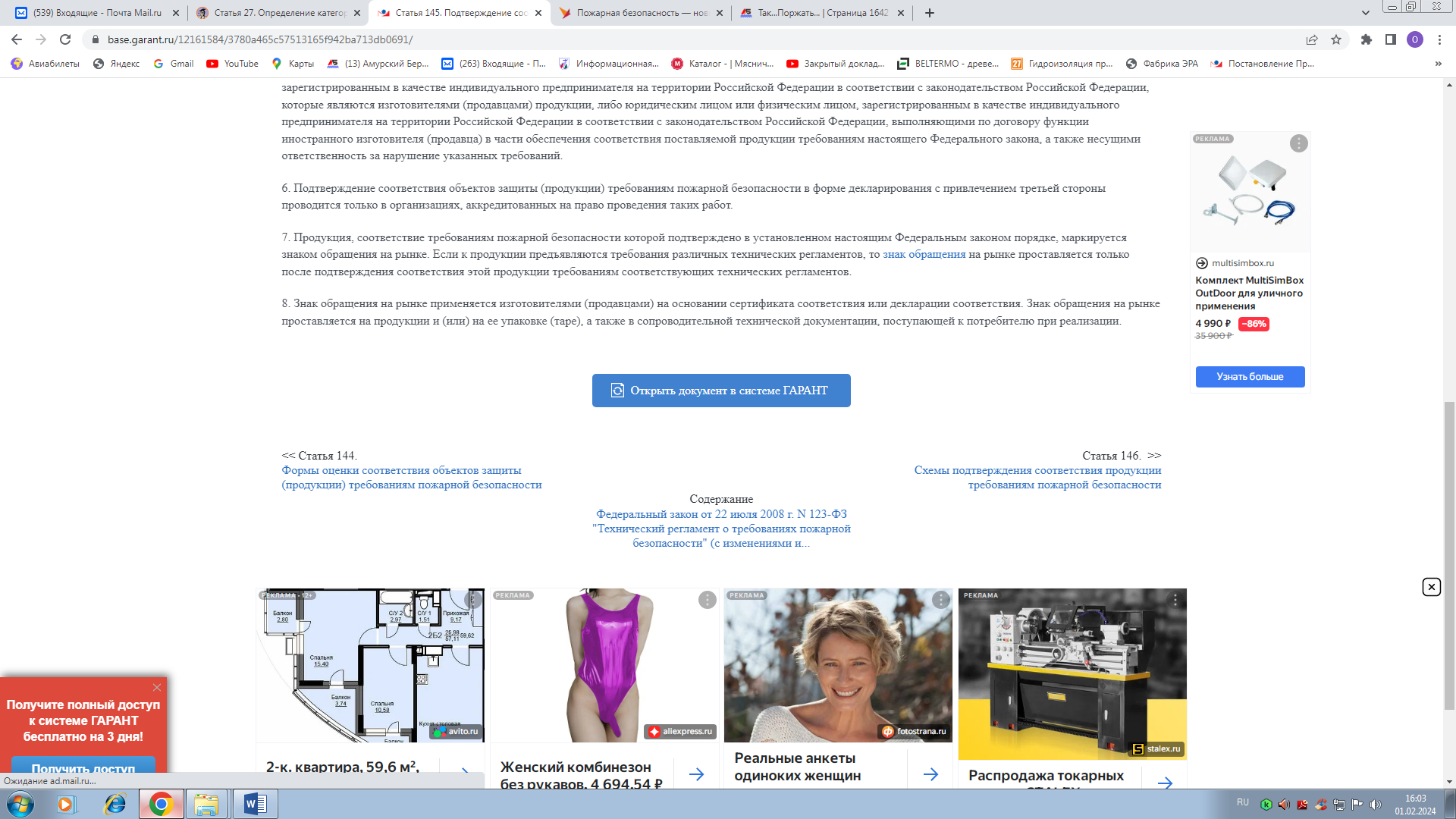The image size is (1456, 819).
Task: Close the red ГАРАНТ access popup
Action: coord(157,687)
